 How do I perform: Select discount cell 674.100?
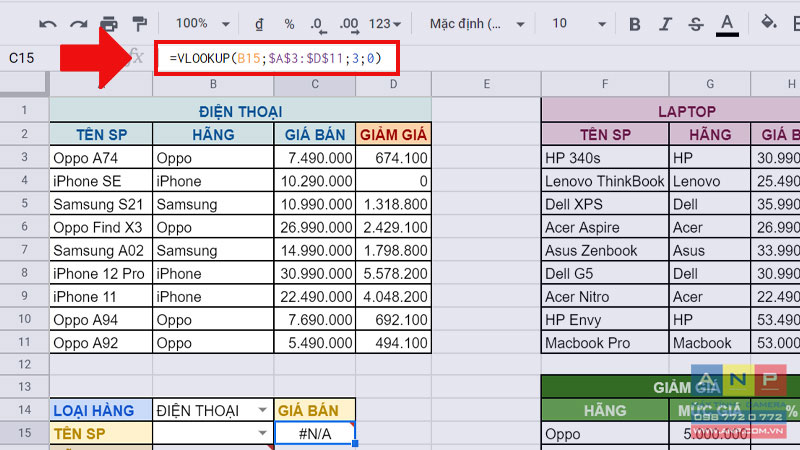[x=393, y=158]
